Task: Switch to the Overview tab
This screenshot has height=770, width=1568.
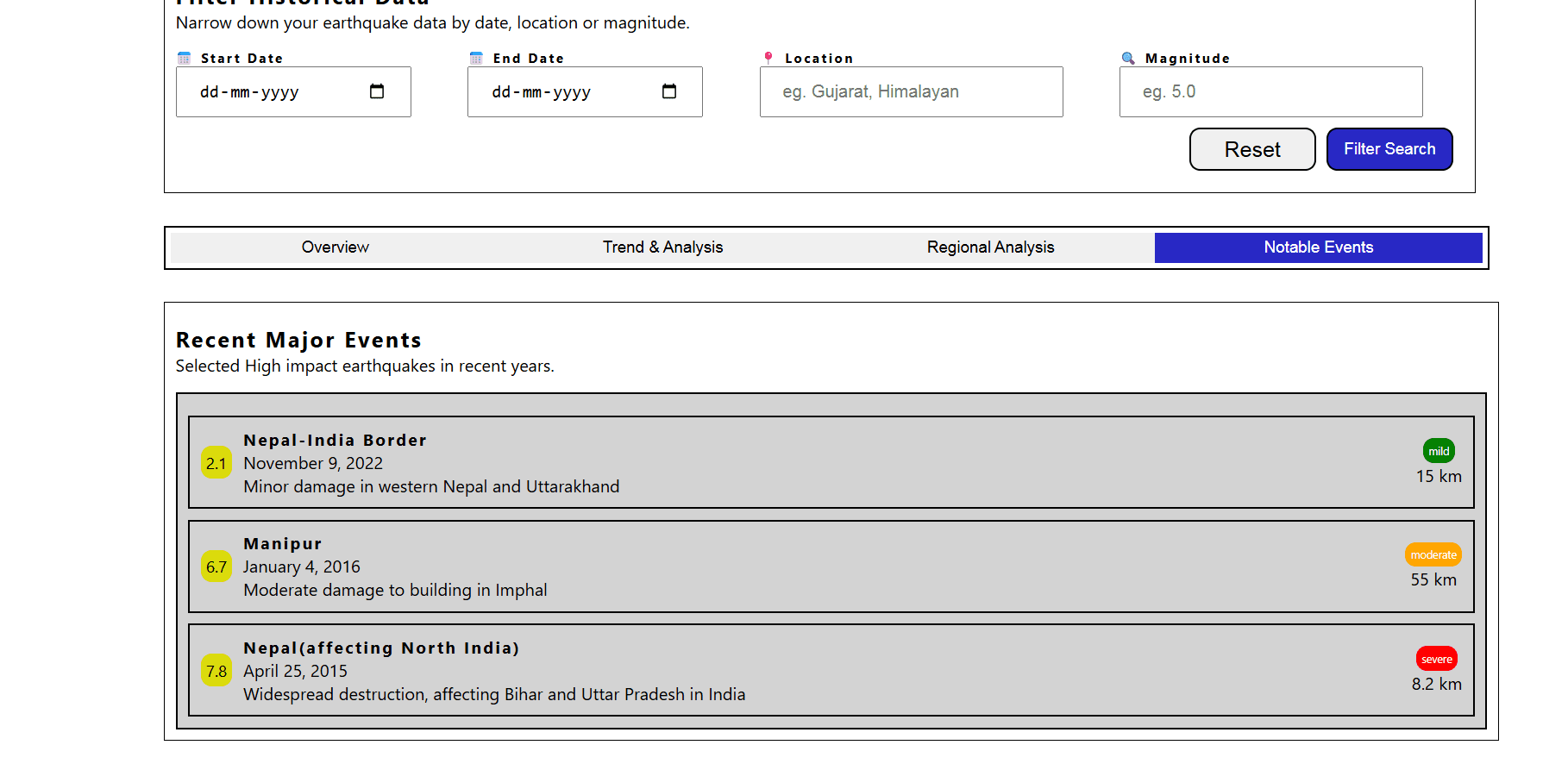Action: click(x=335, y=247)
